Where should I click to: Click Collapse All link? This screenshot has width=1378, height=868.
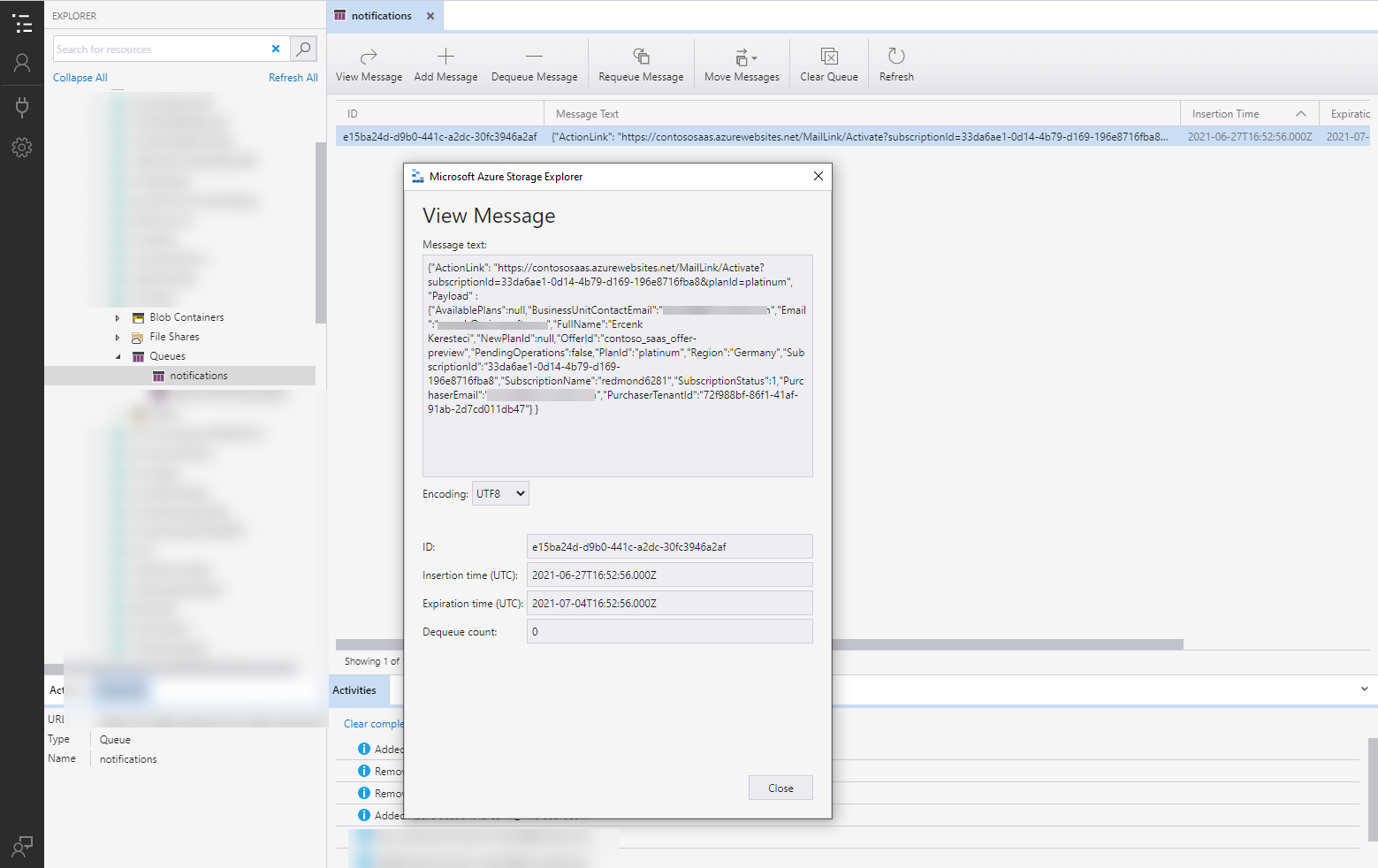coord(80,78)
